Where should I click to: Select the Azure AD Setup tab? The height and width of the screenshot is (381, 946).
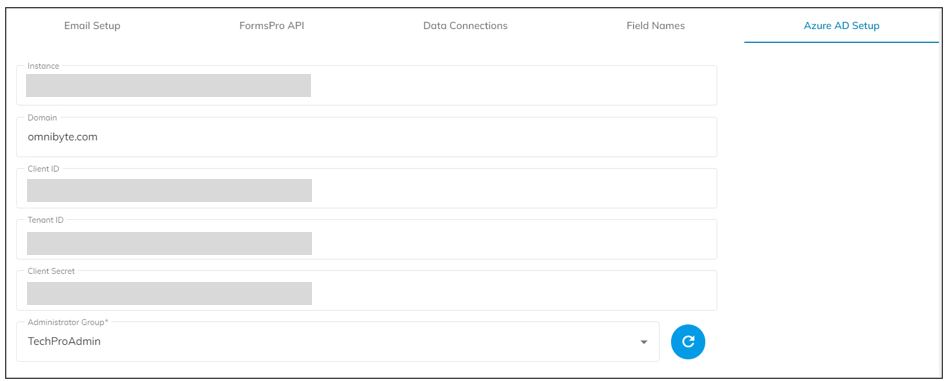coord(842,26)
